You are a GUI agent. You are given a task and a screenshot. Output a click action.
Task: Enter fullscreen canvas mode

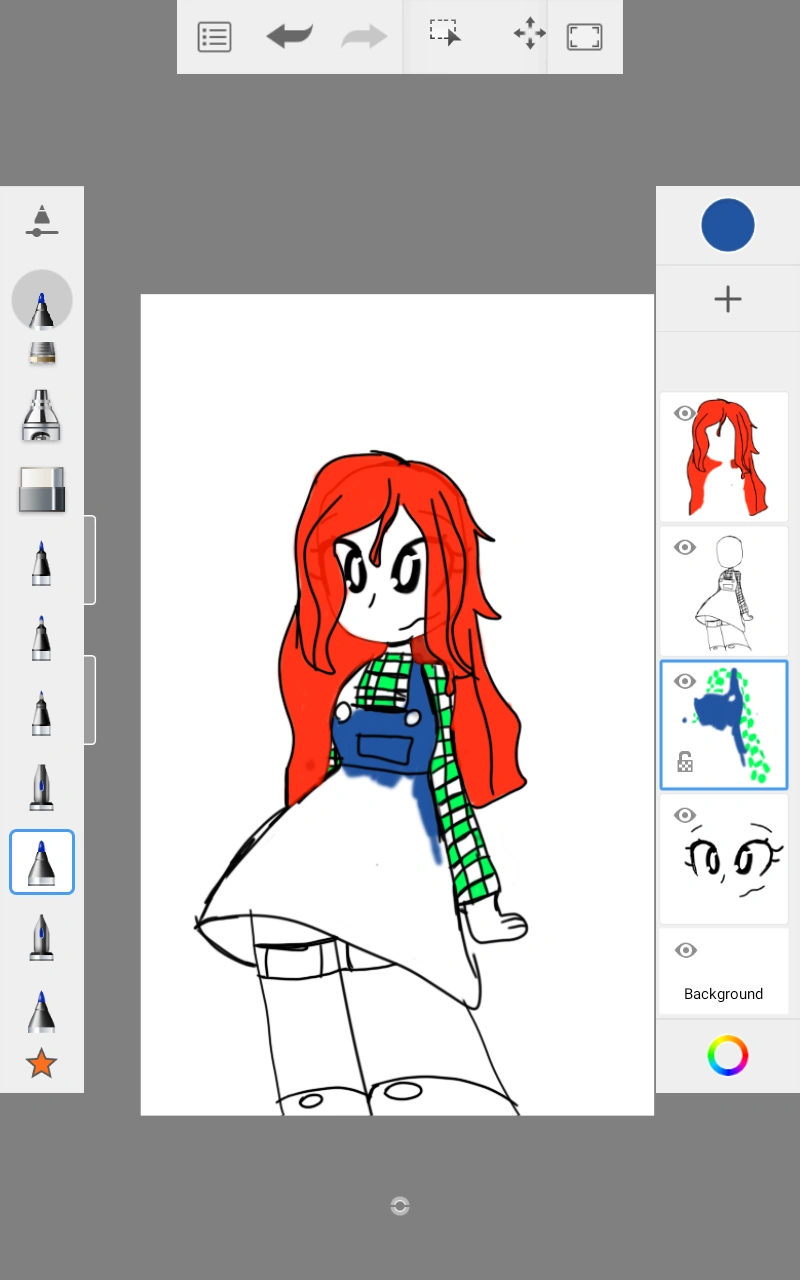(x=584, y=36)
